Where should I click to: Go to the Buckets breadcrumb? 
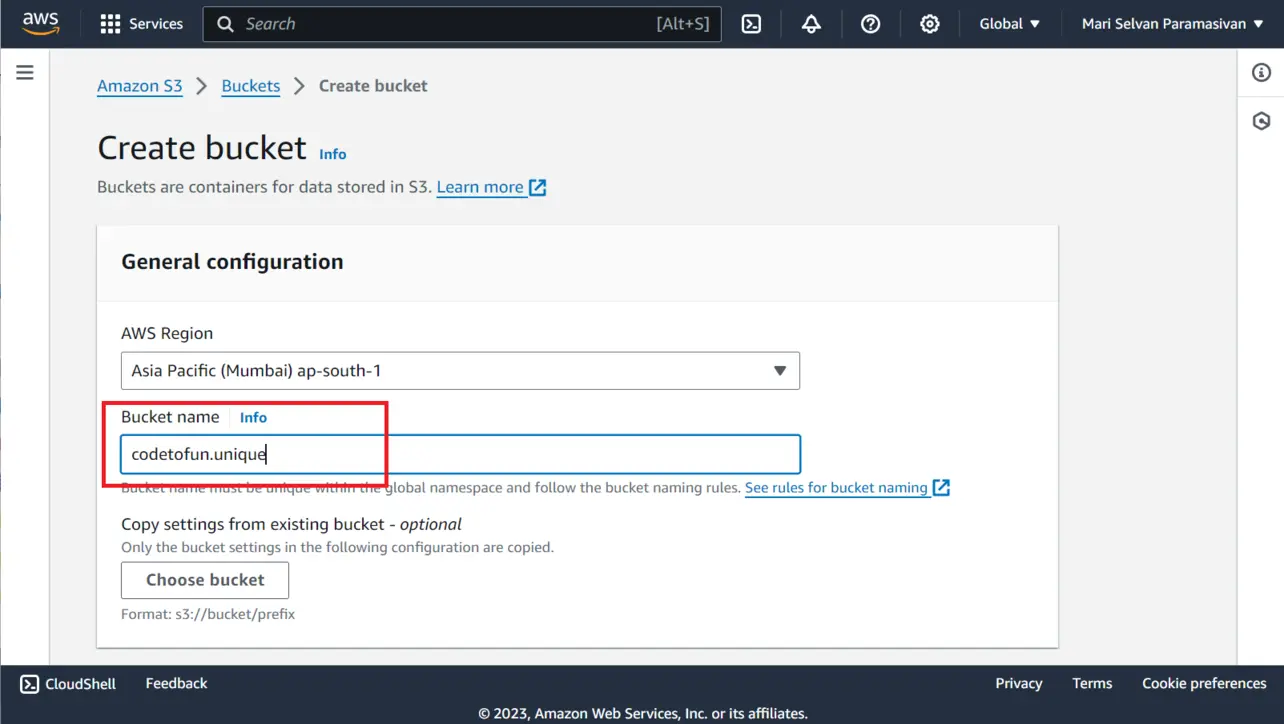(x=251, y=86)
